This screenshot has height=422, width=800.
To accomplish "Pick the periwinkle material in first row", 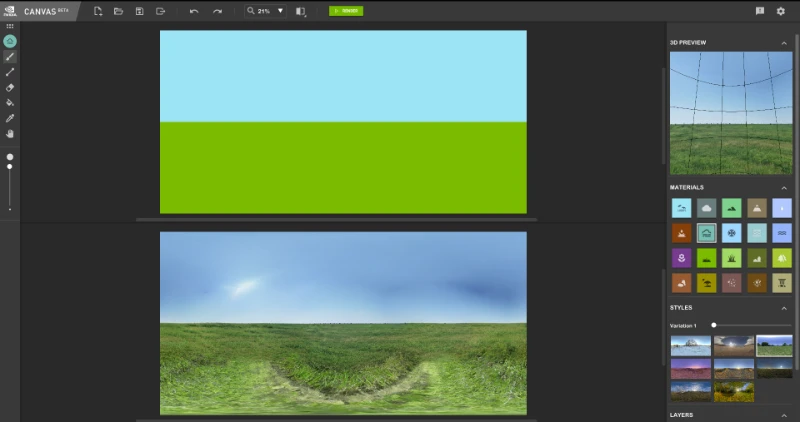I will point(782,208).
